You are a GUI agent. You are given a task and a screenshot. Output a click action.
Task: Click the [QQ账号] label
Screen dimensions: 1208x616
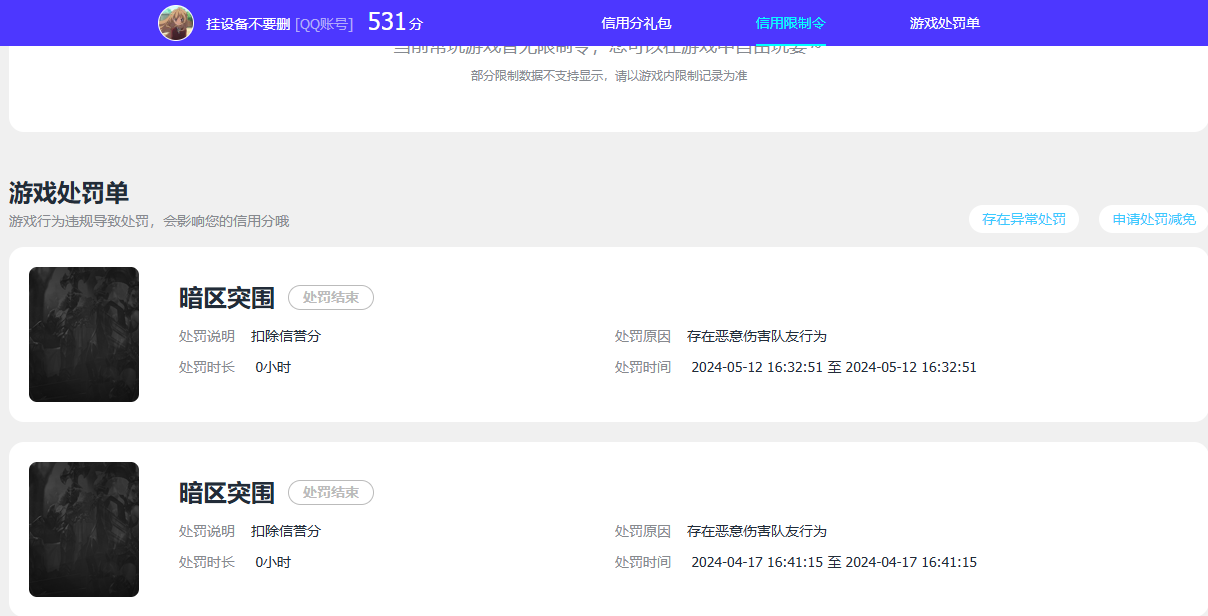click(324, 24)
